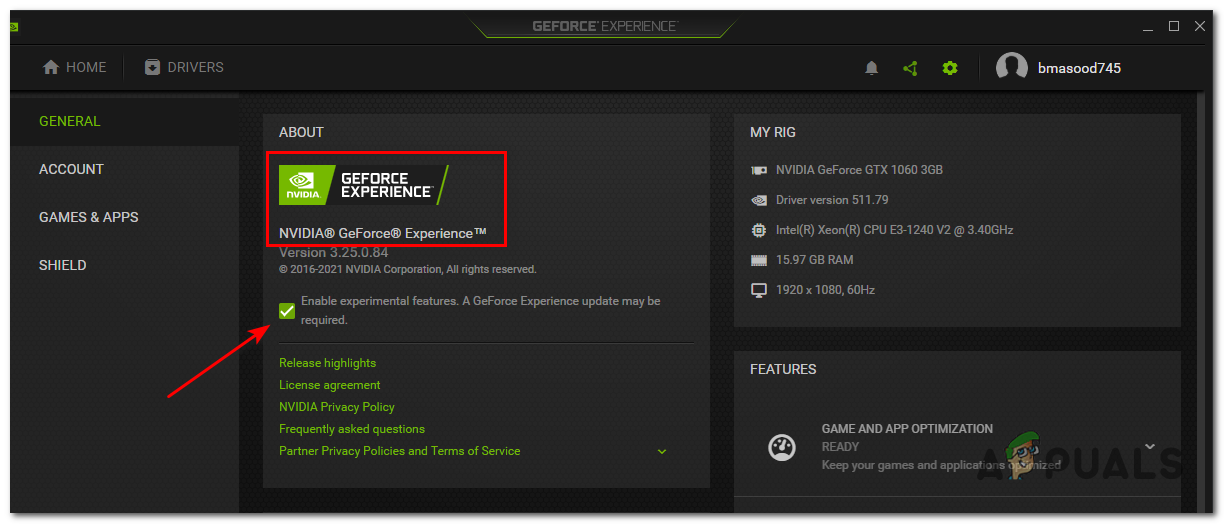Viewport: 1224px width, 524px height.
Task: Open the DRIVERS tab
Action: pos(184,67)
